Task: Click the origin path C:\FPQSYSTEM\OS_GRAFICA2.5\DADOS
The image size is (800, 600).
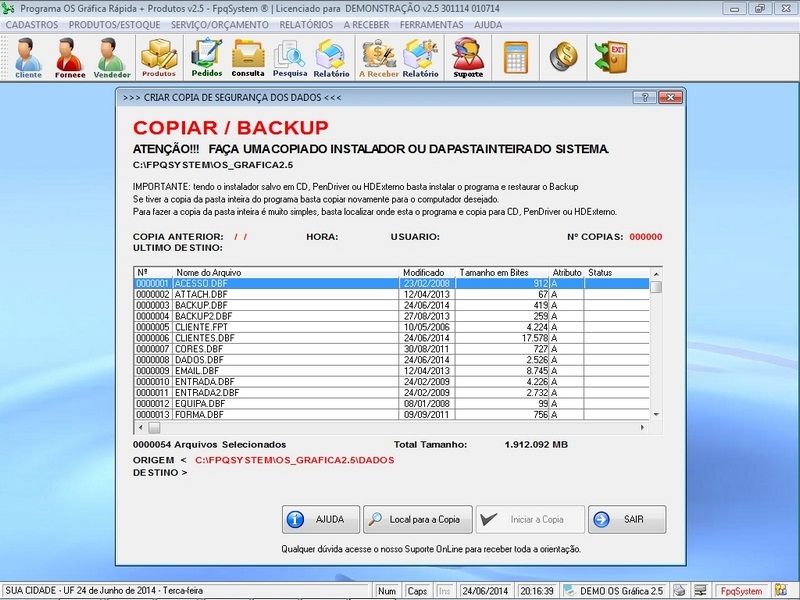Action: tap(294, 460)
